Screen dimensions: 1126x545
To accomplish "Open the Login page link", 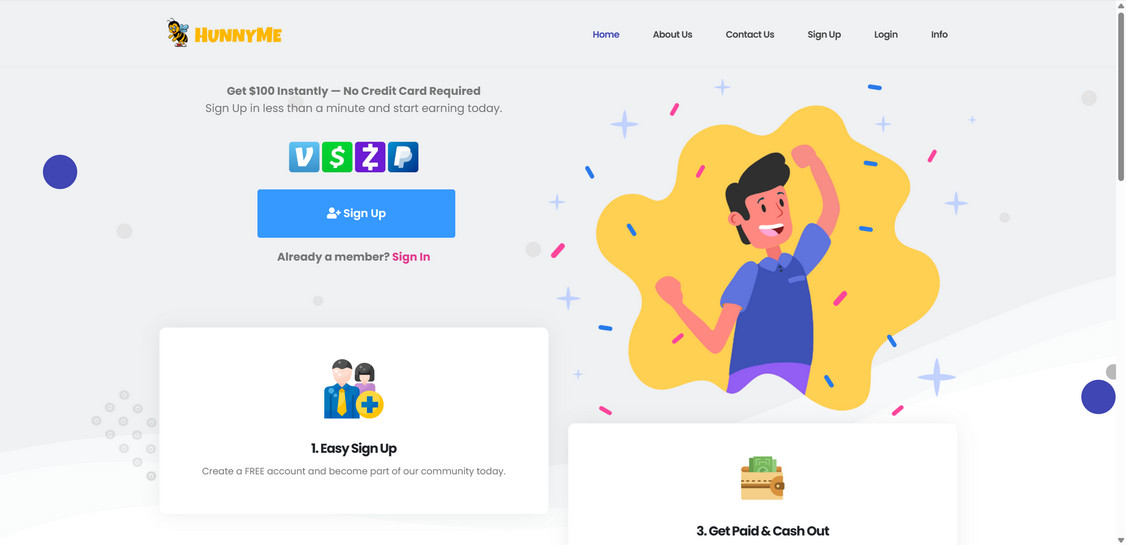I will click(x=885, y=34).
